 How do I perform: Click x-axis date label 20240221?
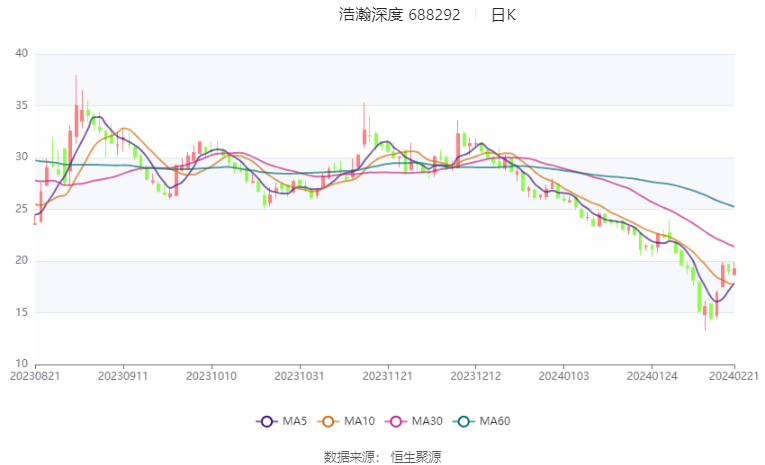point(734,376)
